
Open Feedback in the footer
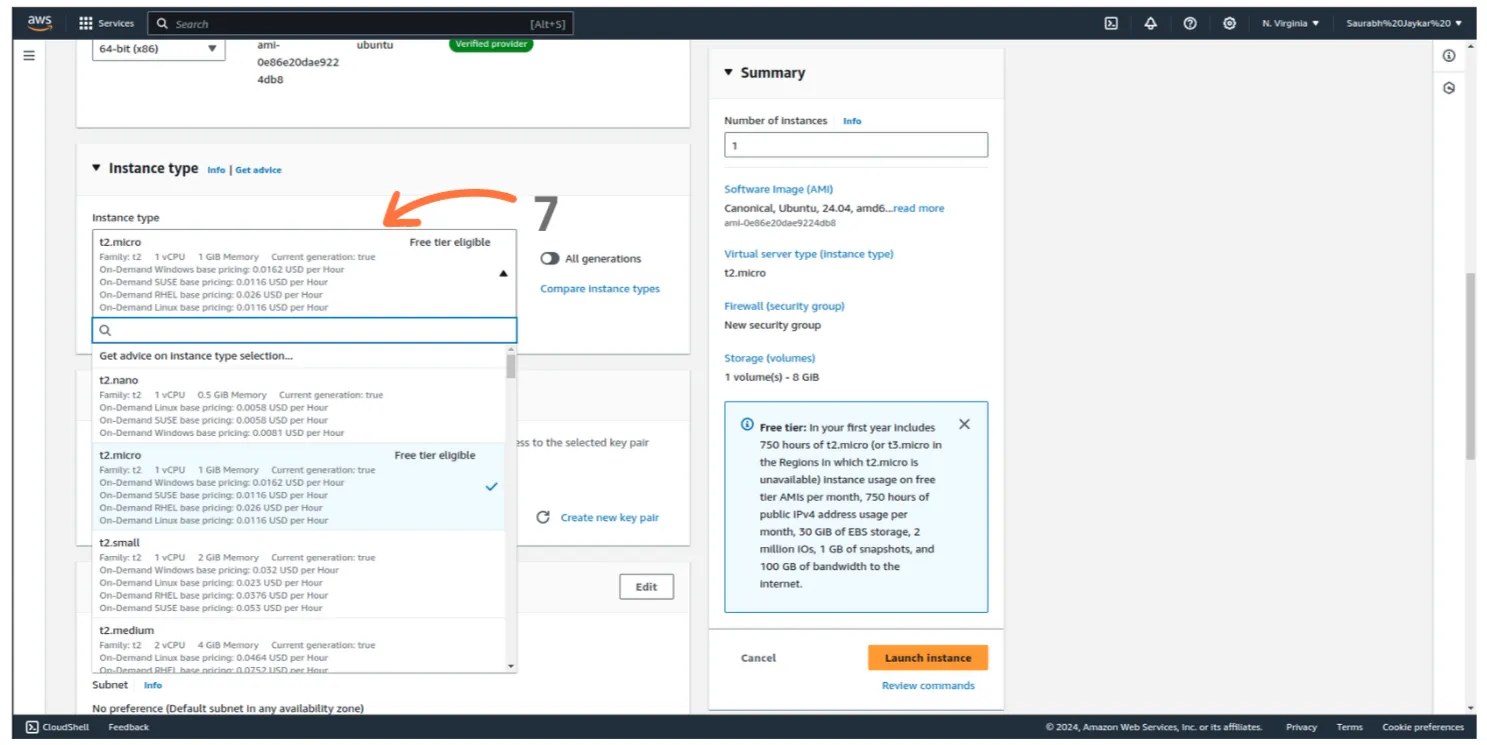[x=128, y=727]
